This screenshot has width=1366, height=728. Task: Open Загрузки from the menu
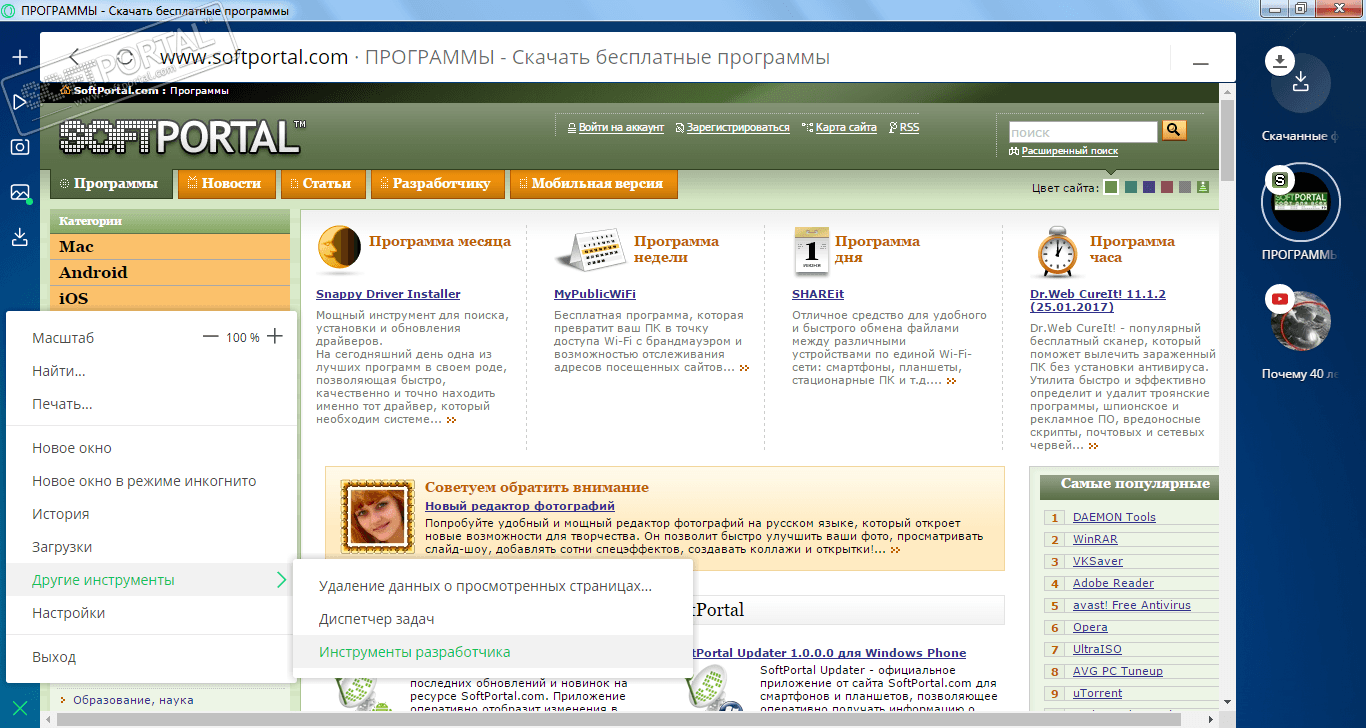tap(152, 547)
